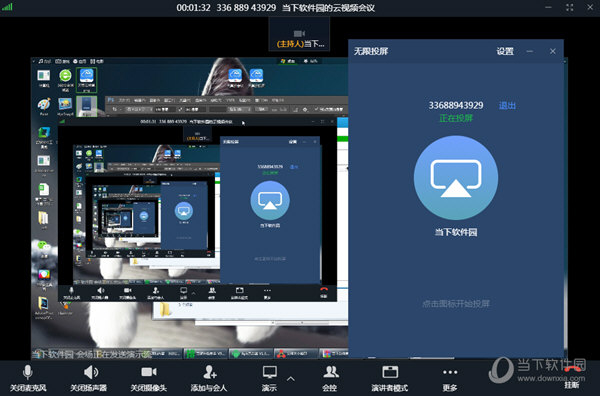Turn off speaker via 关闭扬声器 button
Viewport: 600px width, 396px height.
(89, 378)
